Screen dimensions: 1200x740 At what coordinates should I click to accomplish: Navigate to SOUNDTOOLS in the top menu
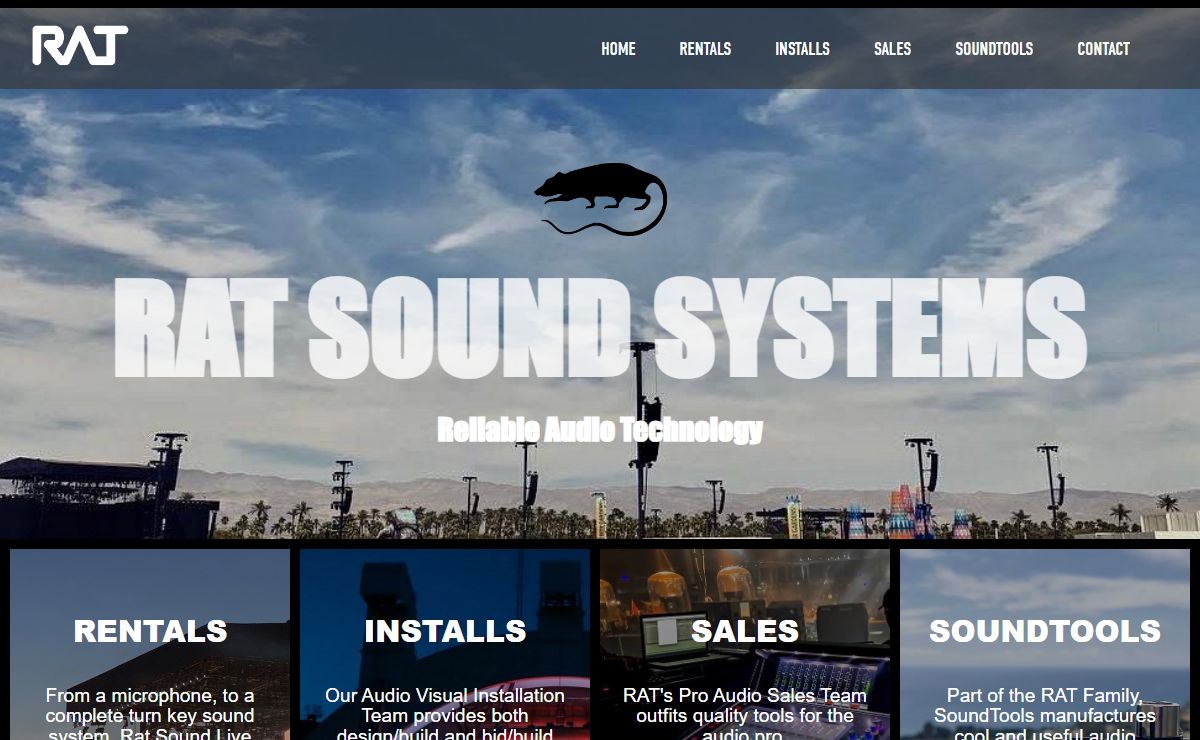pyautogui.click(x=994, y=49)
